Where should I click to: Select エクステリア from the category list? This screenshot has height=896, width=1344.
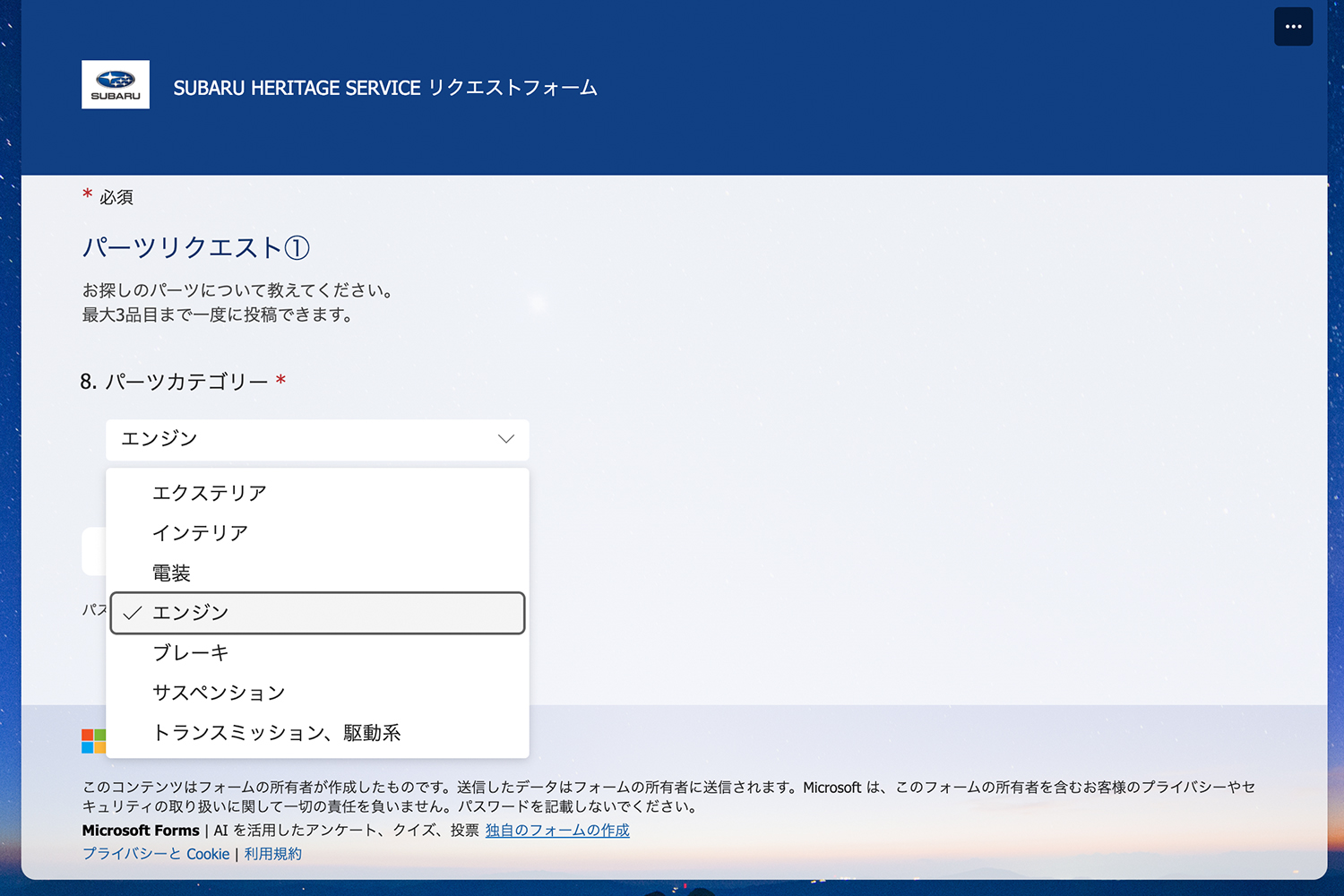pyautogui.click(x=210, y=492)
